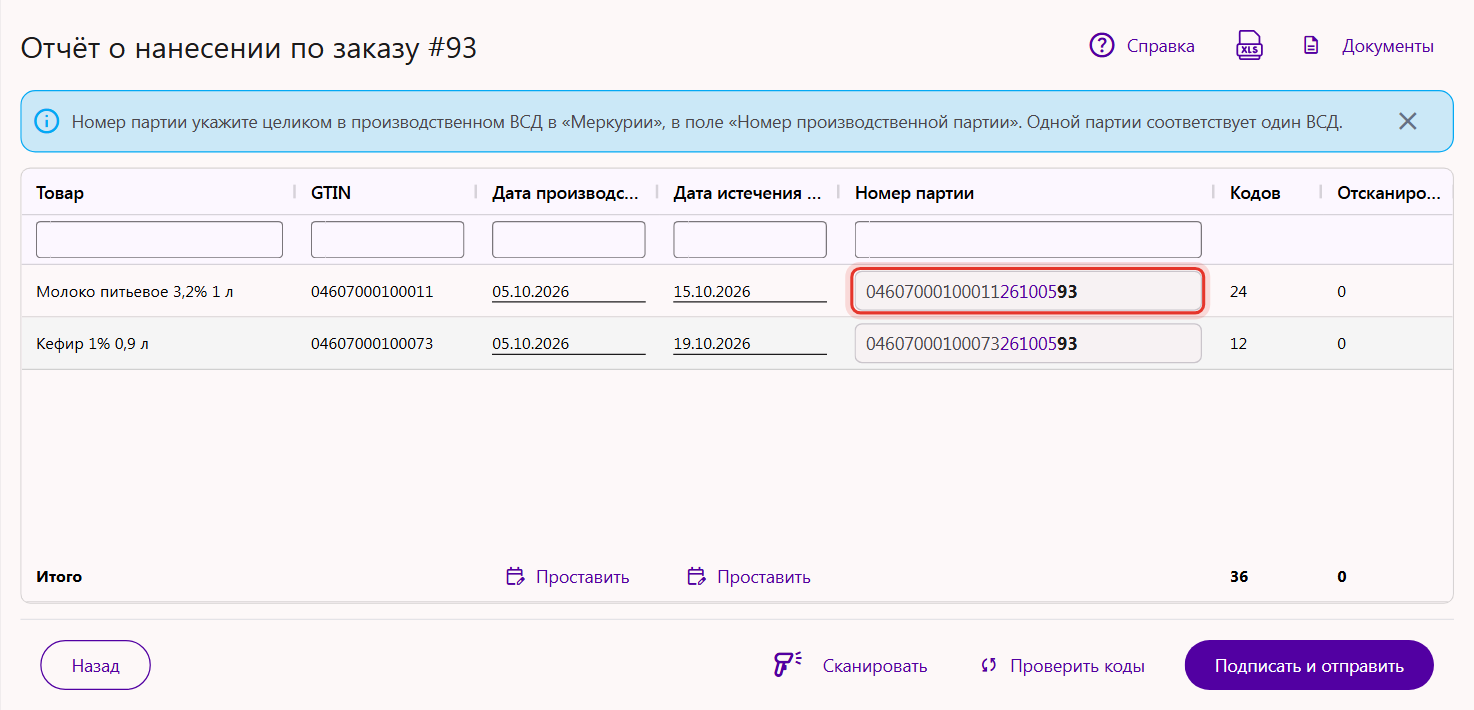Click GTIN 04607000100073 cell
This screenshot has width=1474, height=710.
tap(372, 344)
